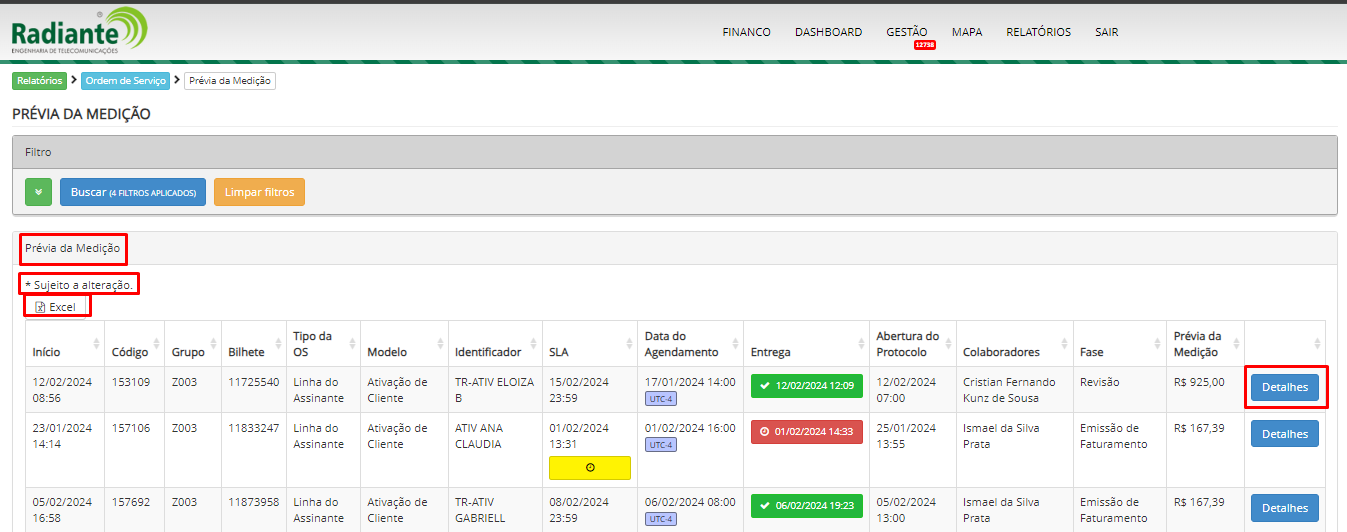Open the Dashboard menu item
The height and width of the screenshot is (532, 1347).
pos(828,32)
